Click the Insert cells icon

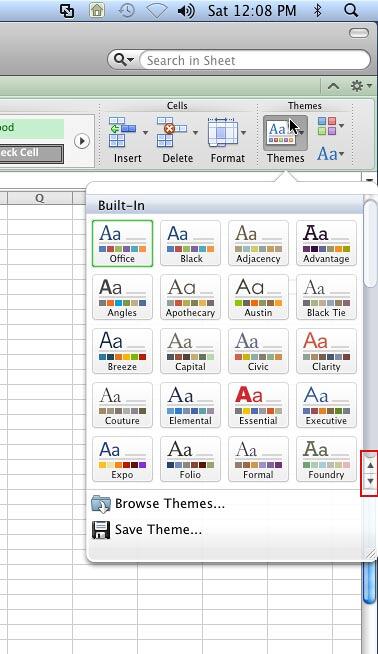click(123, 132)
